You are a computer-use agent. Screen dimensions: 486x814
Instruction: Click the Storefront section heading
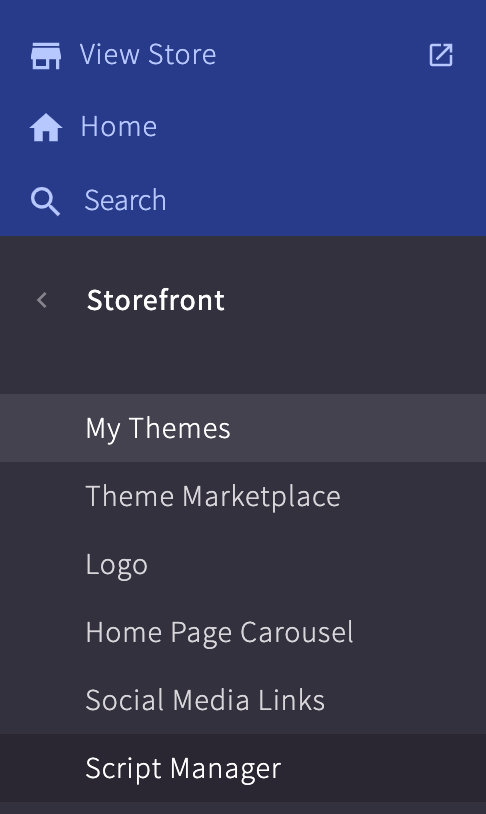156,300
